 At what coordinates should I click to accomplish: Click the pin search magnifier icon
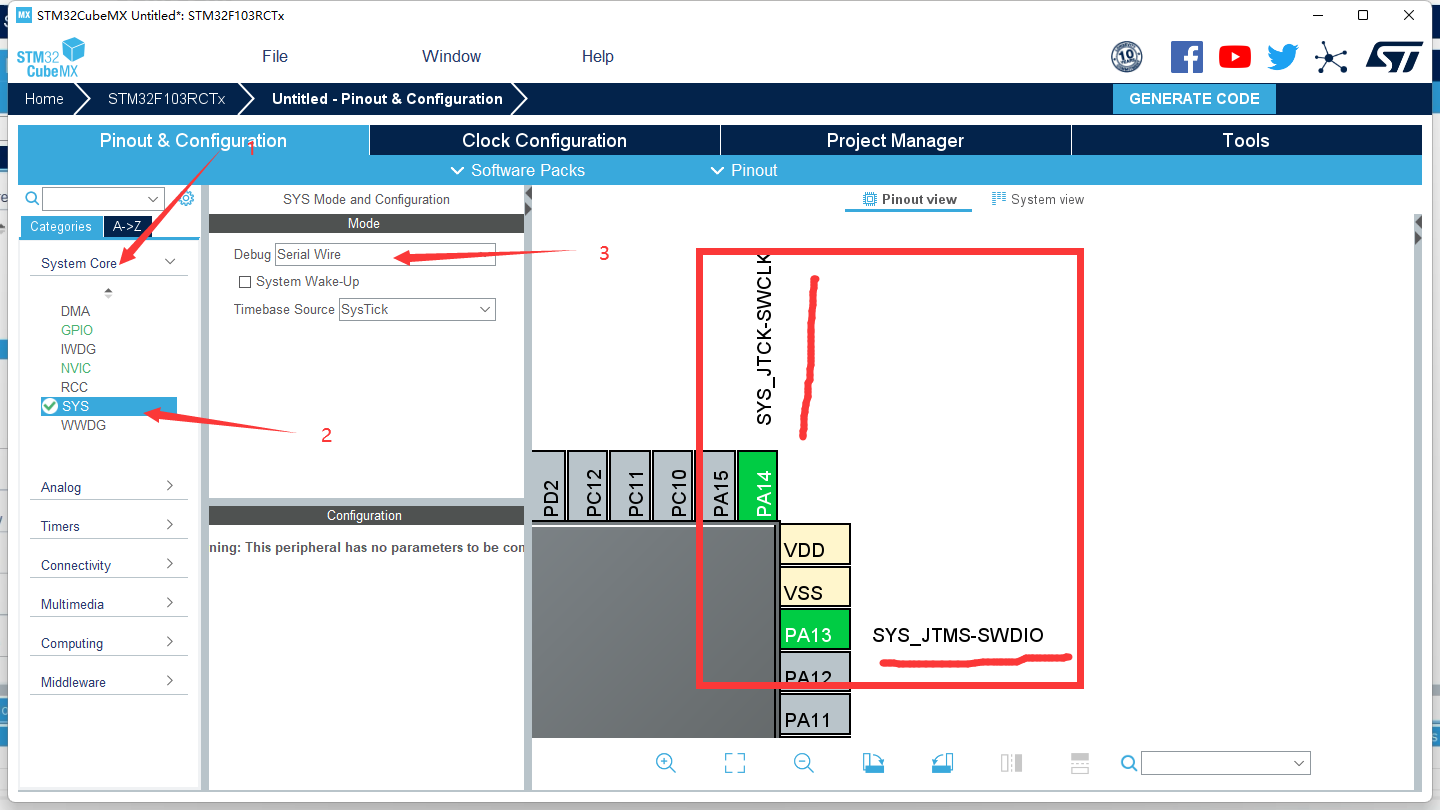[x=1129, y=763]
